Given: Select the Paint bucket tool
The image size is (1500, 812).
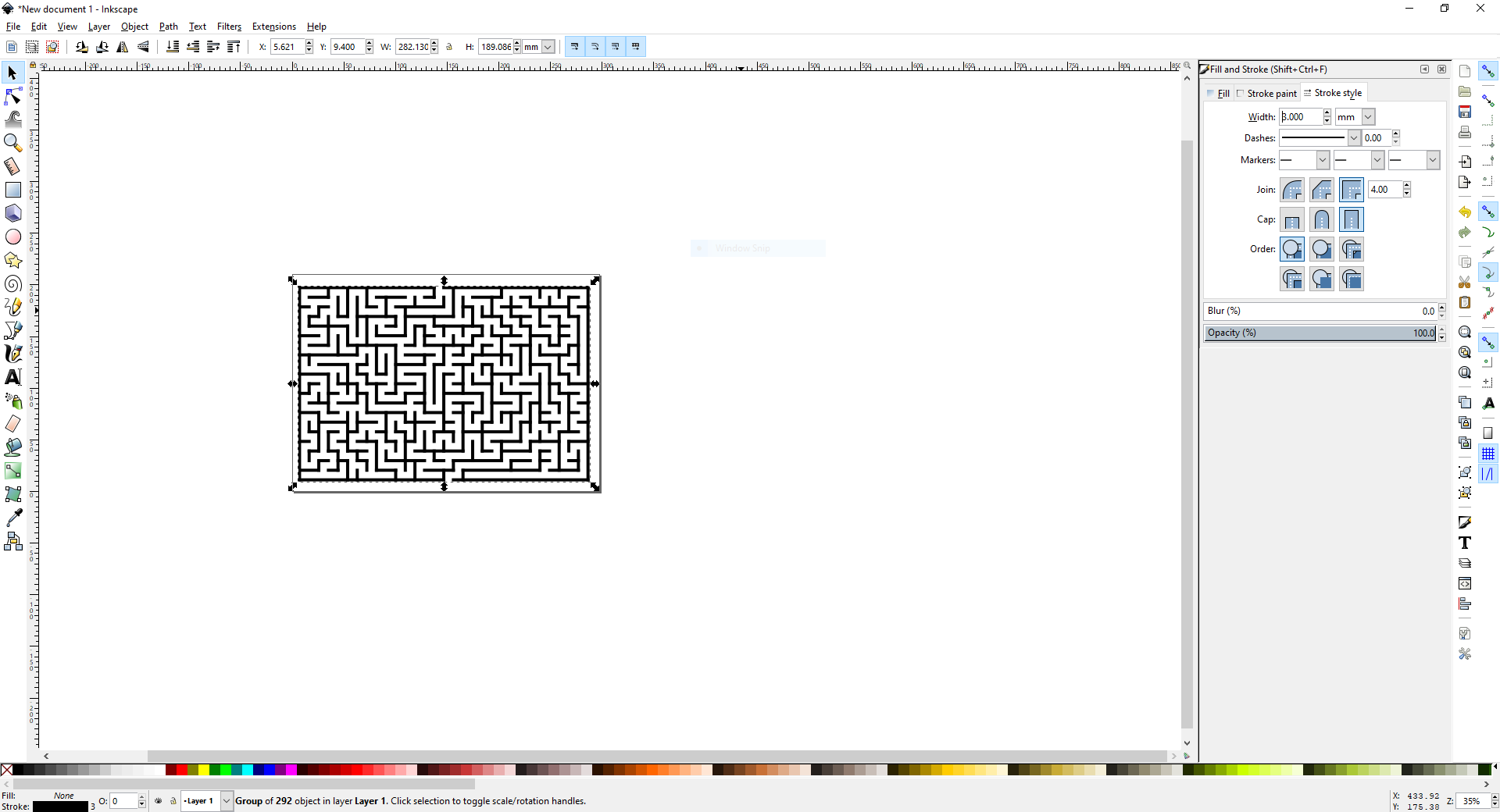Looking at the screenshot, I should (x=13, y=447).
